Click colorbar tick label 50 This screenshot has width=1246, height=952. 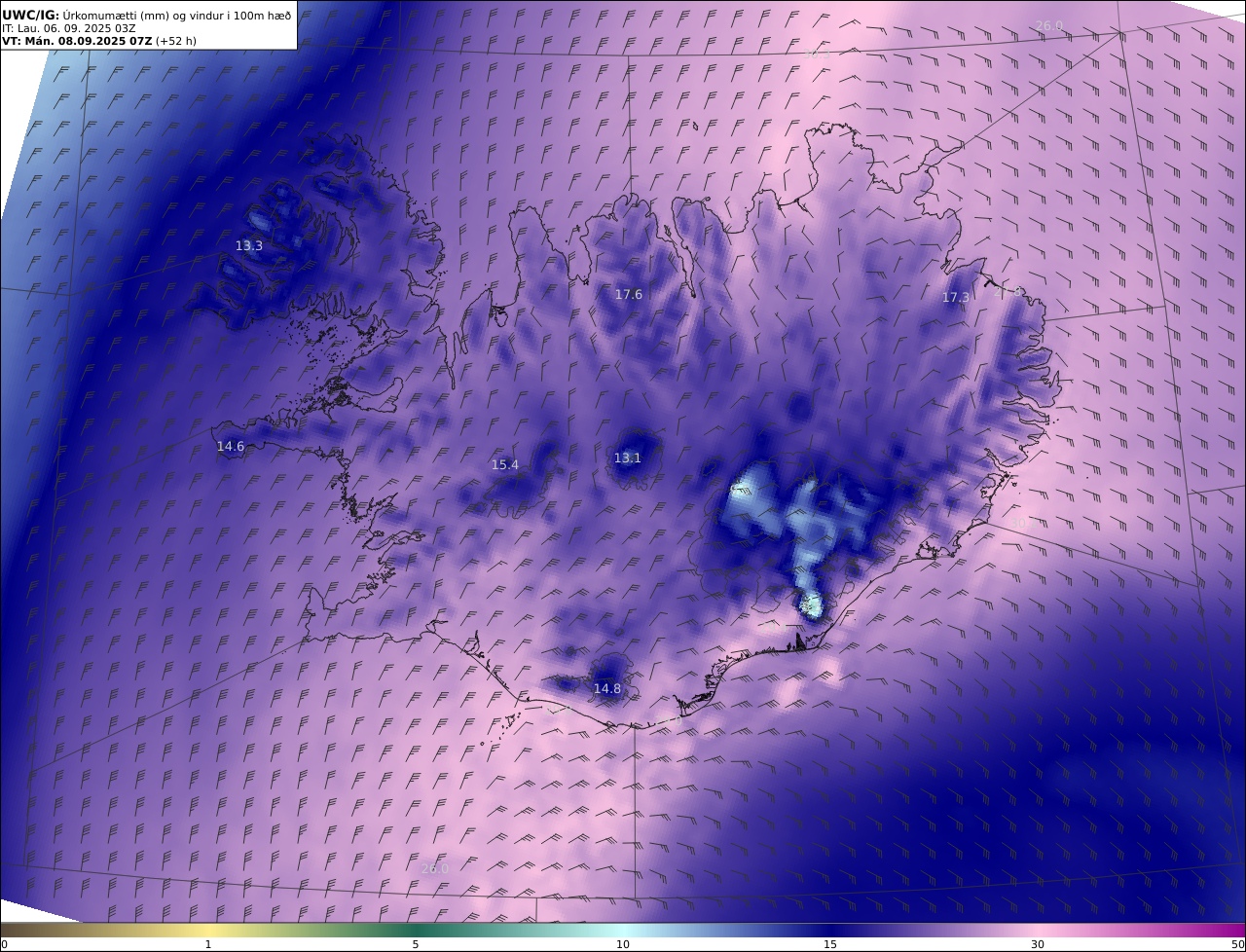(x=1238, y=944)
